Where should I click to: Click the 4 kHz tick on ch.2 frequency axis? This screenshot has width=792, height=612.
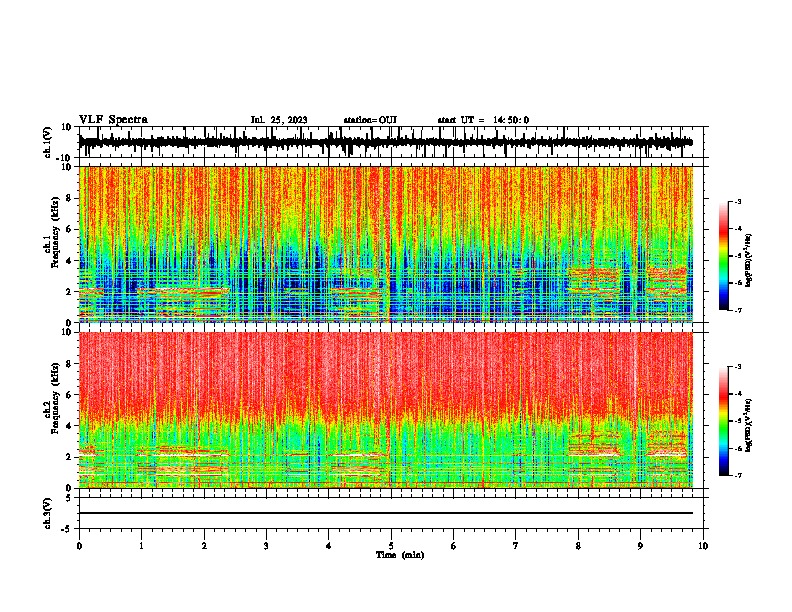tap(69, 426)
